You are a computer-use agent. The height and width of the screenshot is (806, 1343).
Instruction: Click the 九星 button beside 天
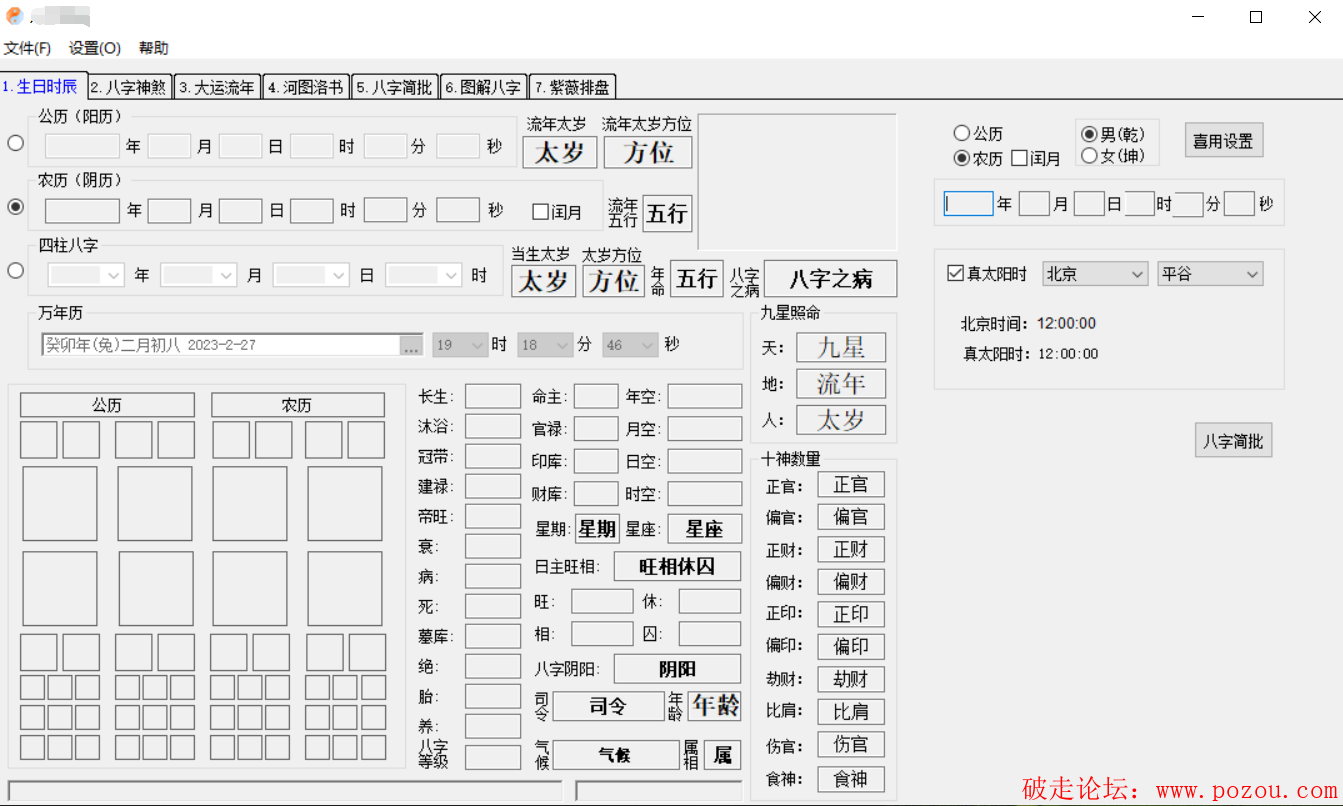click(x=841, y=348)
